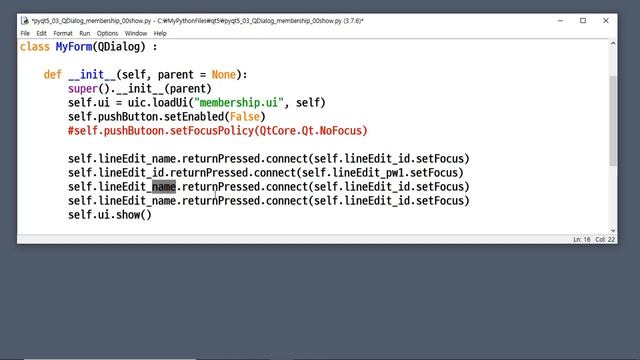640x360 pixels.
Task: Open the Options menu
Action: click(x=107, y=33)
